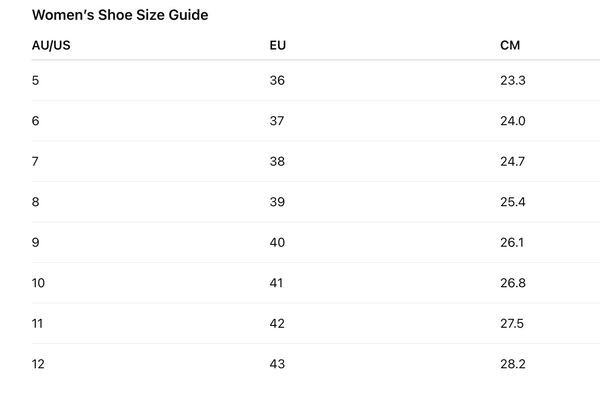The height and width of the screenshot is (407, 600).
Task: Click AU/US size 8 cell
Action: (x=35, y=202)
